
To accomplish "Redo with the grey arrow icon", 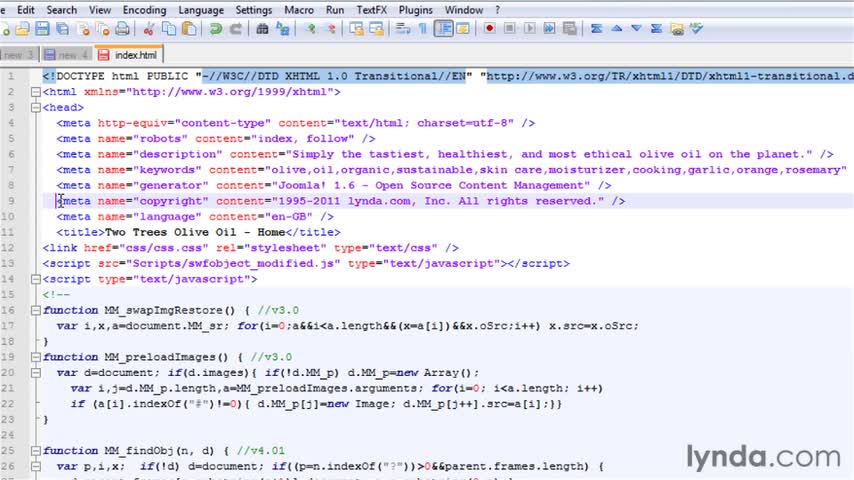I will tap(235, 29).
